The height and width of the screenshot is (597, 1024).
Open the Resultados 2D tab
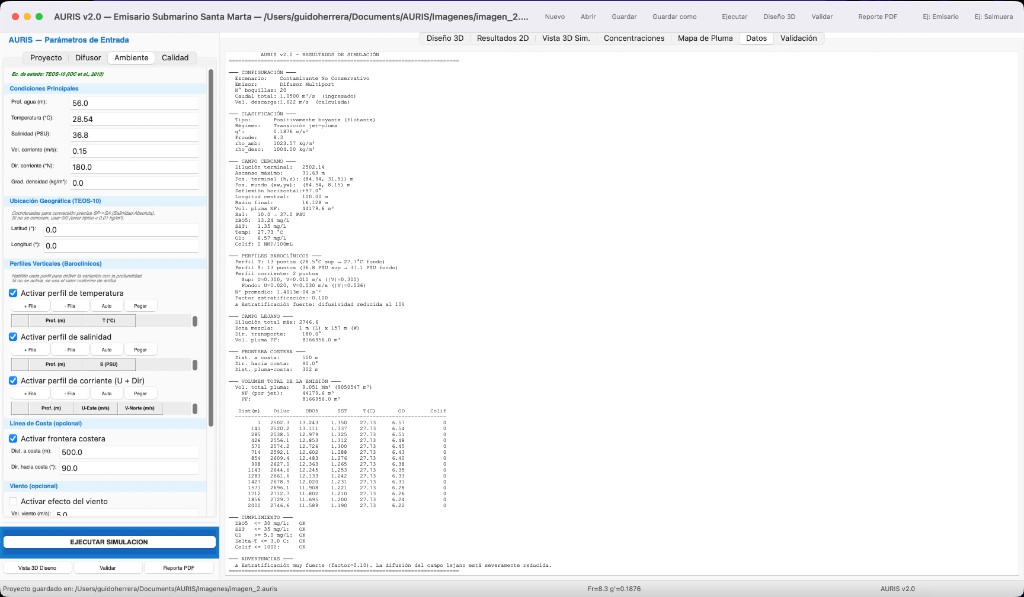coord(503,39)
